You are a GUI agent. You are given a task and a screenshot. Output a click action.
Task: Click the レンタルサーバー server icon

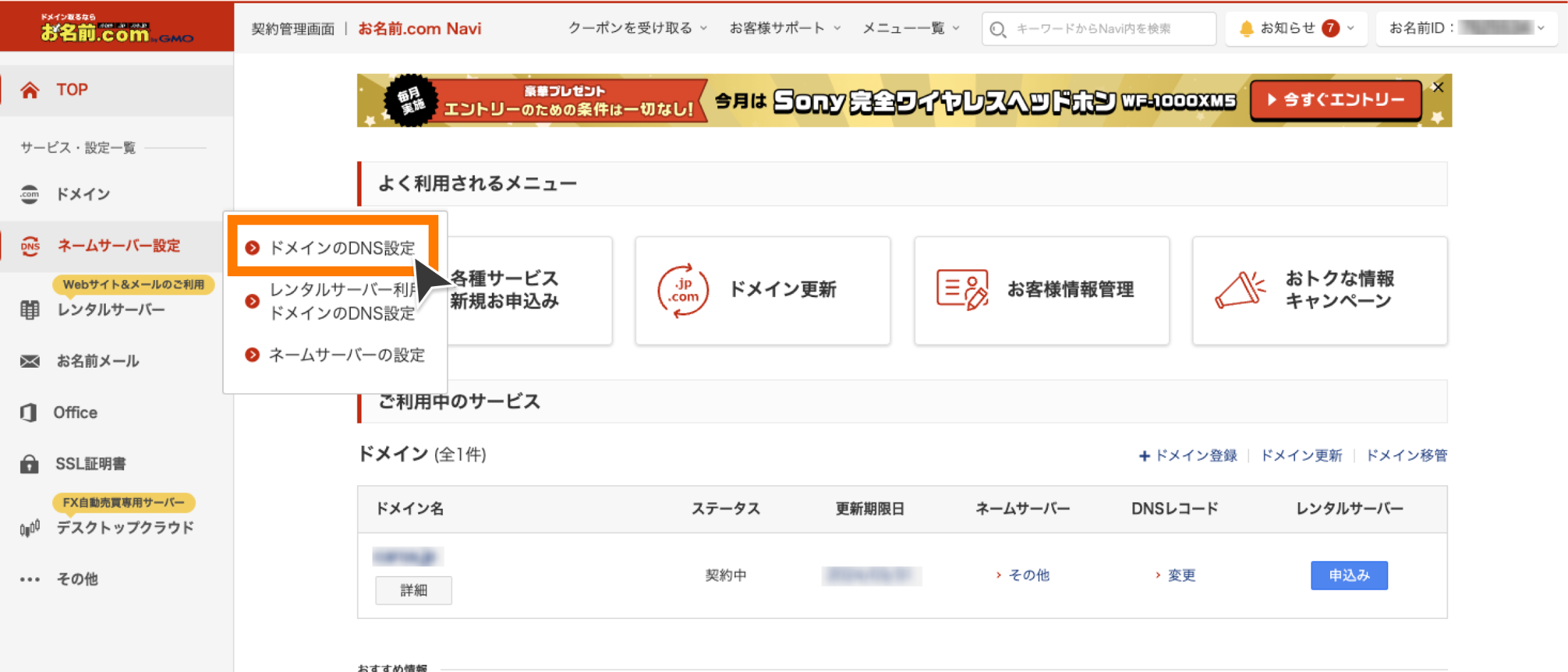30,310
